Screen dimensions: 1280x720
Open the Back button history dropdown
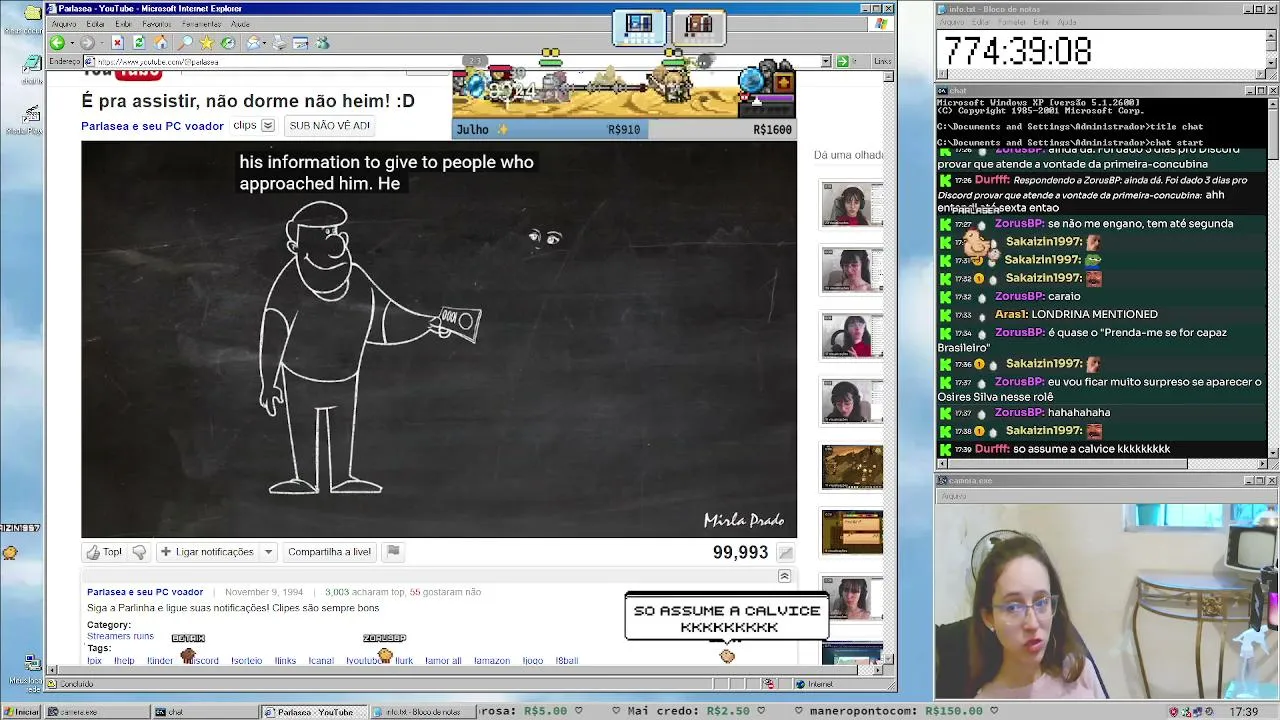coord(71,43)
